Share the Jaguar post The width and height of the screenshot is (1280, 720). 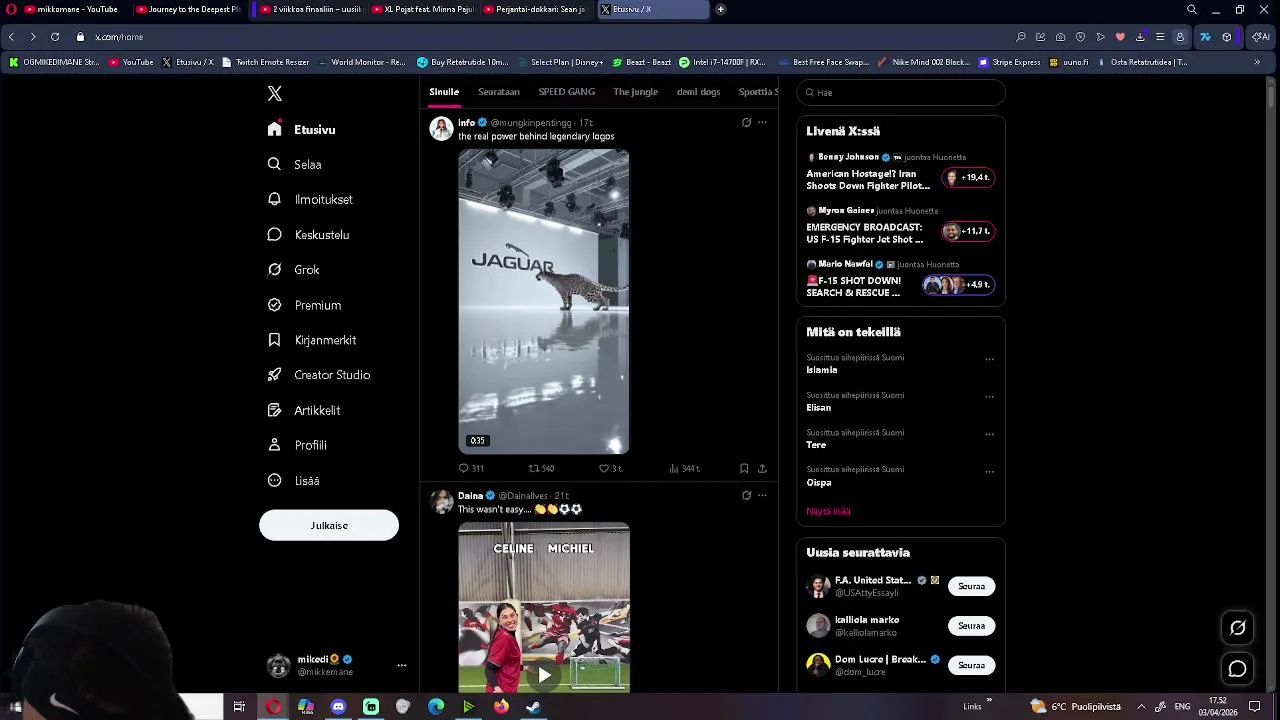coord(762,468)
